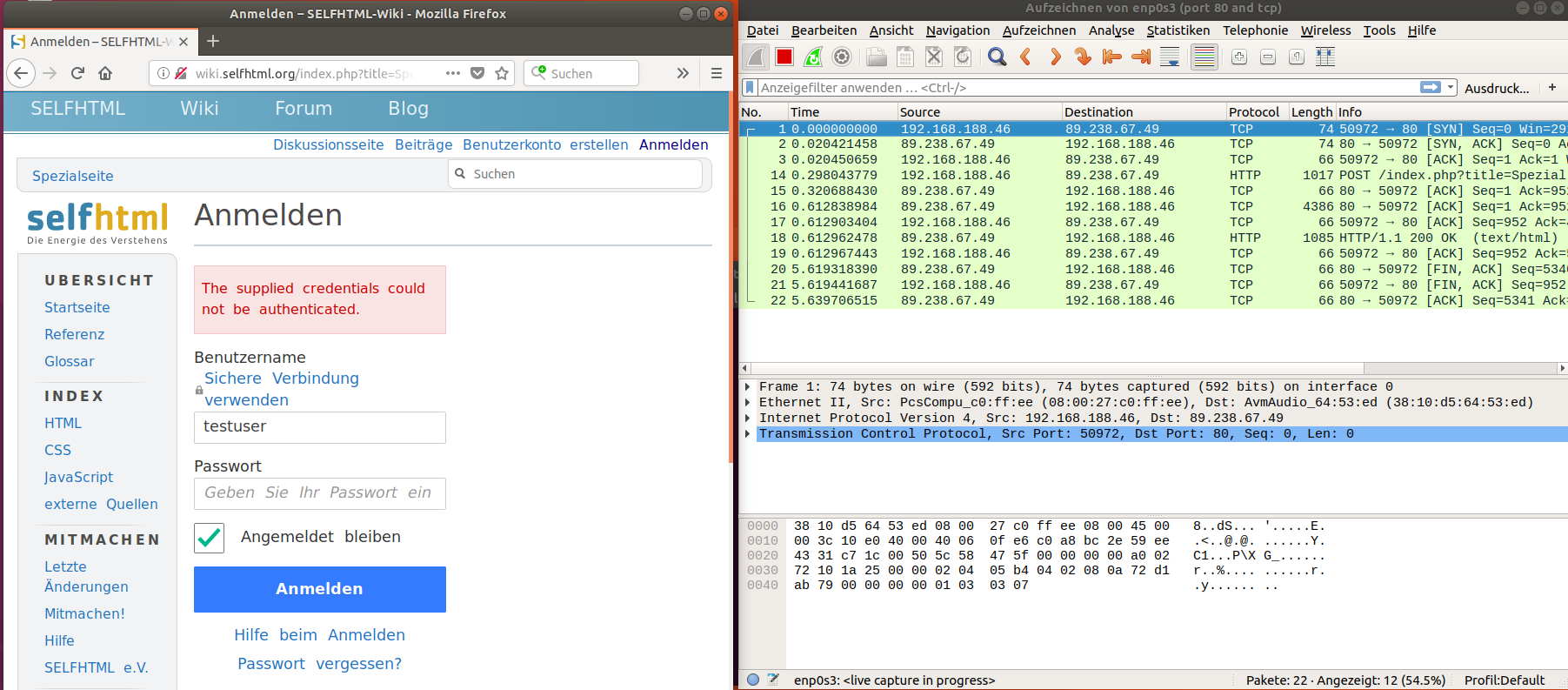
Task: Open page actions three-dot menu
Action: pyautogui.click(x=453, y=73)
